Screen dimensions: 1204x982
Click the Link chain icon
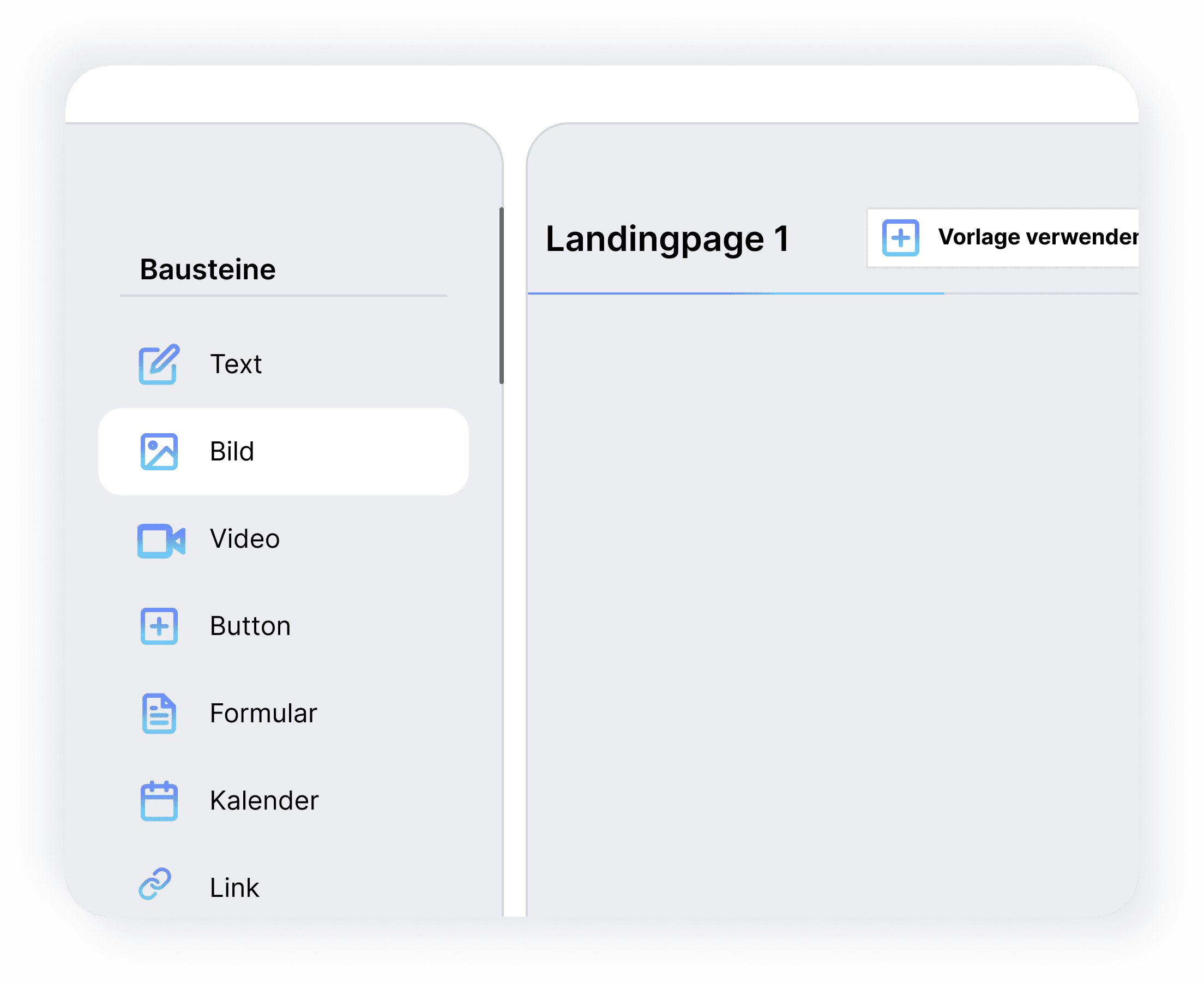click(155, 884)
